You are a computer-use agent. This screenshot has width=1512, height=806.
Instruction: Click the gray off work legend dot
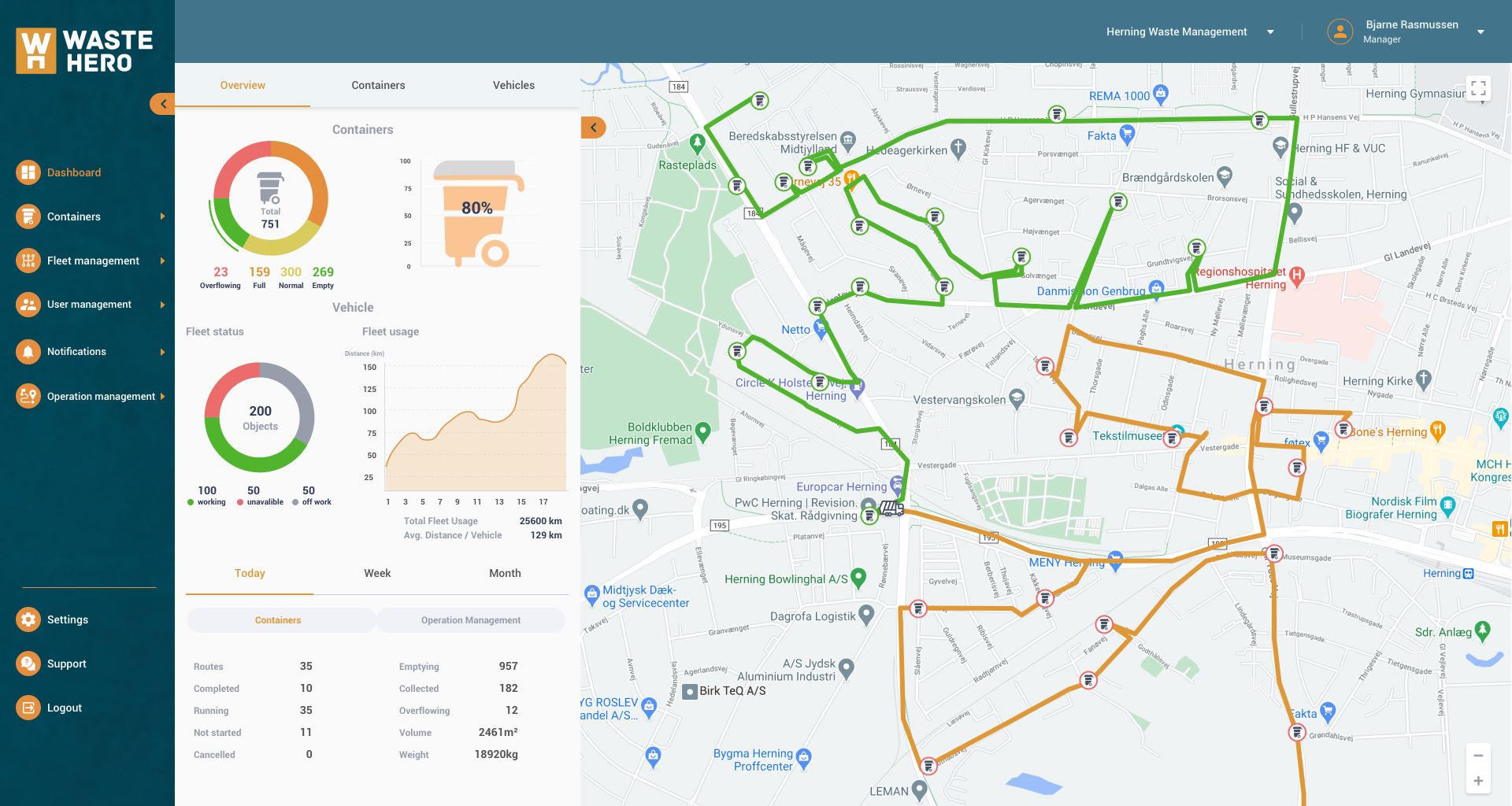tap(295, 502)
